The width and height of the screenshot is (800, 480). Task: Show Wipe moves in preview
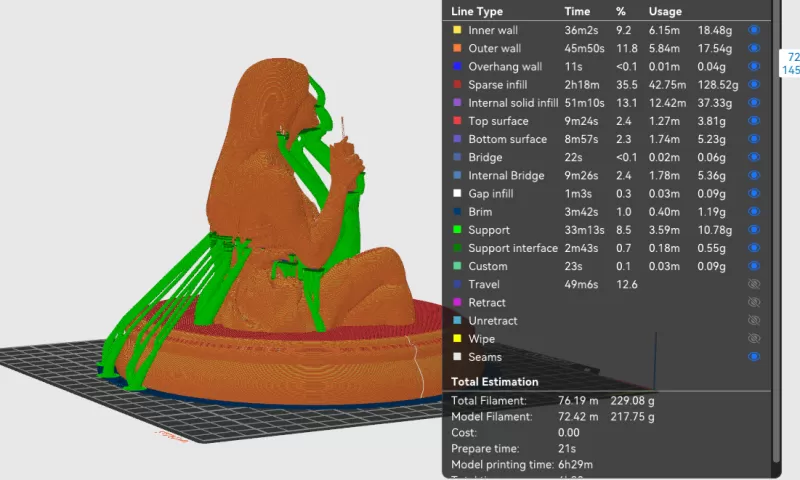pos(754,339)
